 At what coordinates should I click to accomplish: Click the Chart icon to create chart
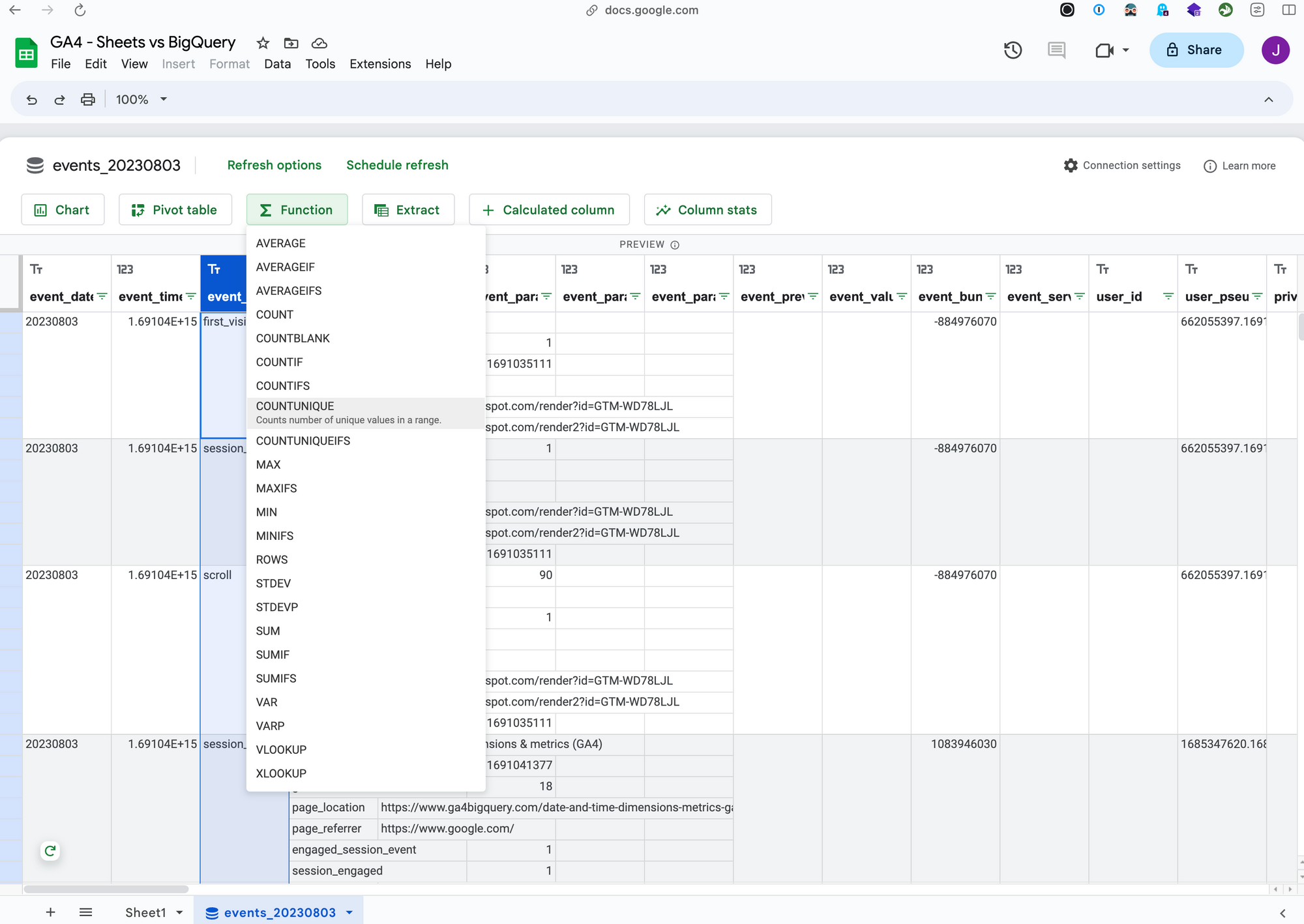pyautogui.click(x=62, y=210)
